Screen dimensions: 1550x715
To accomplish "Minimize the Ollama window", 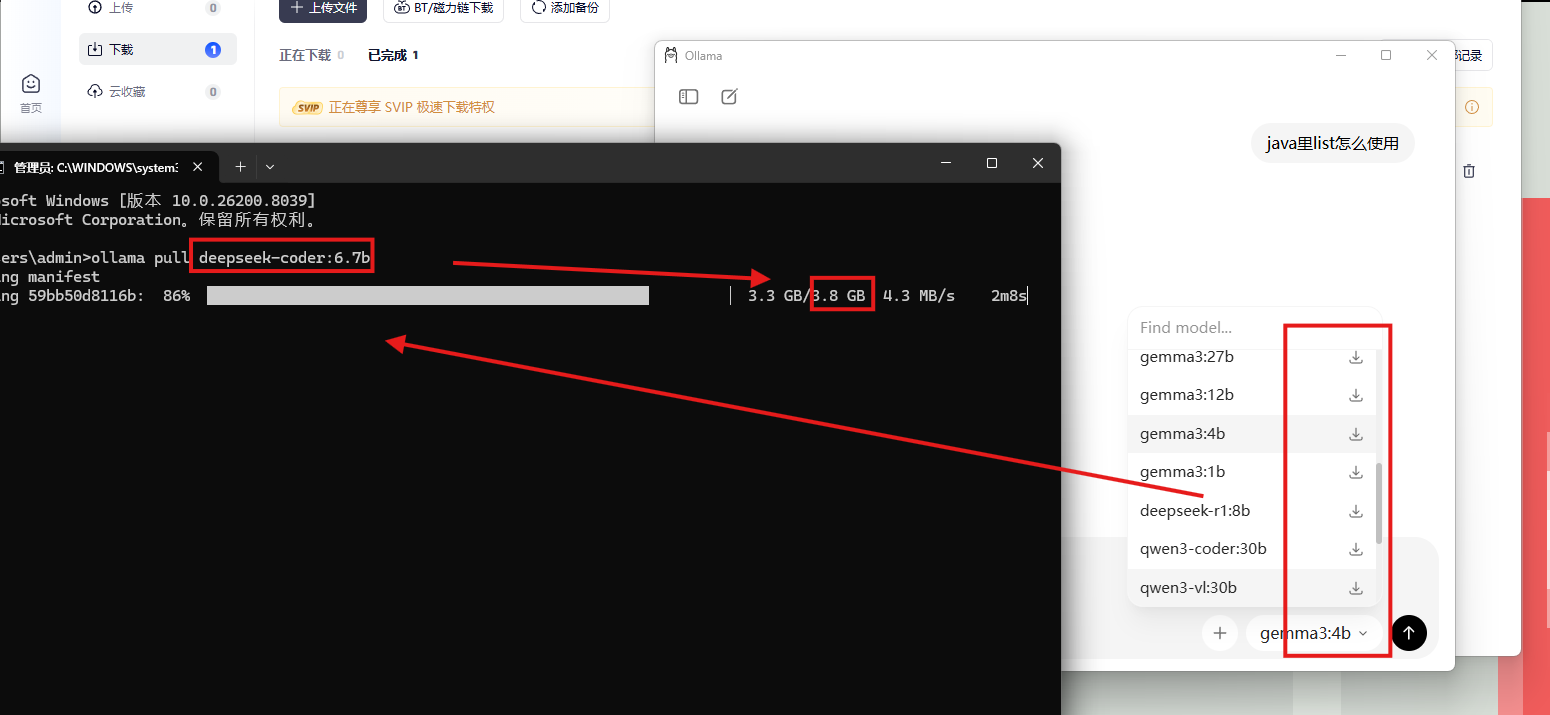I will (1340, 55).
